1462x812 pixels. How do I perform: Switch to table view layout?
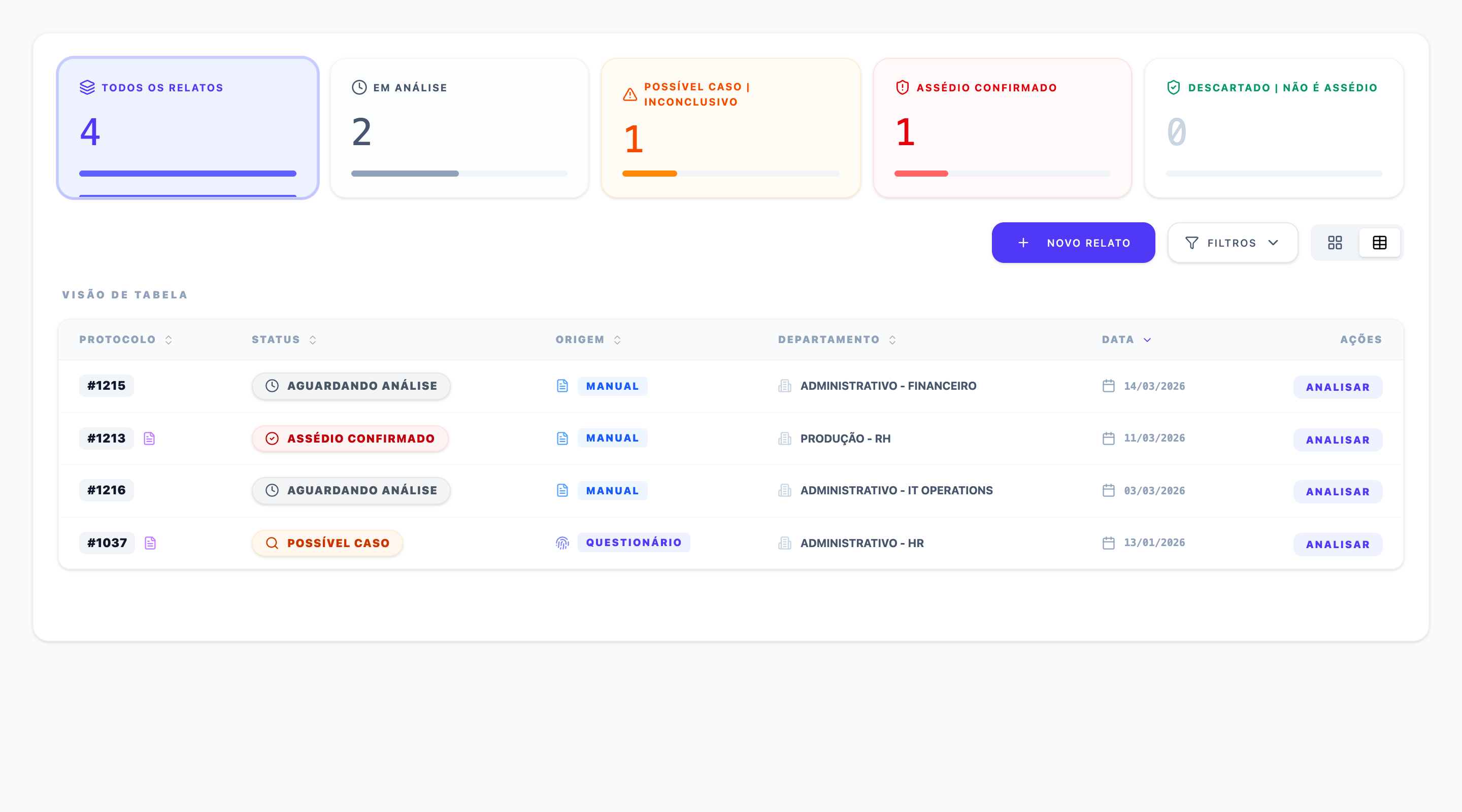pyautogui.click(x=1379, y=243)
